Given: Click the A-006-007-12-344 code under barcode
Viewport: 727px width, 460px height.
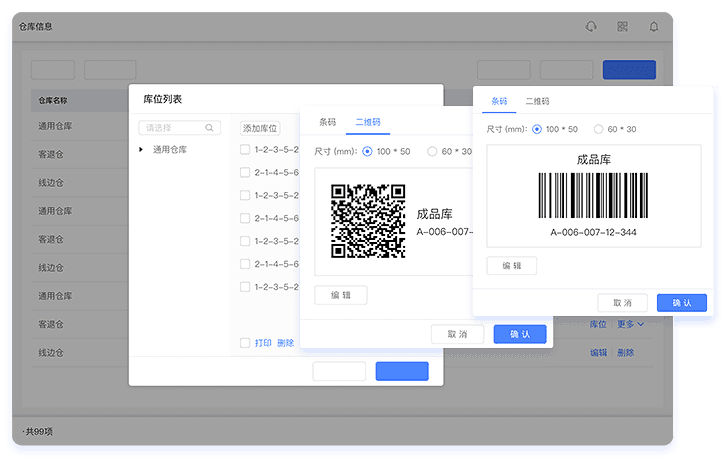Looking at the screenshot, I should pyautogui.click(x=593, y=232).
